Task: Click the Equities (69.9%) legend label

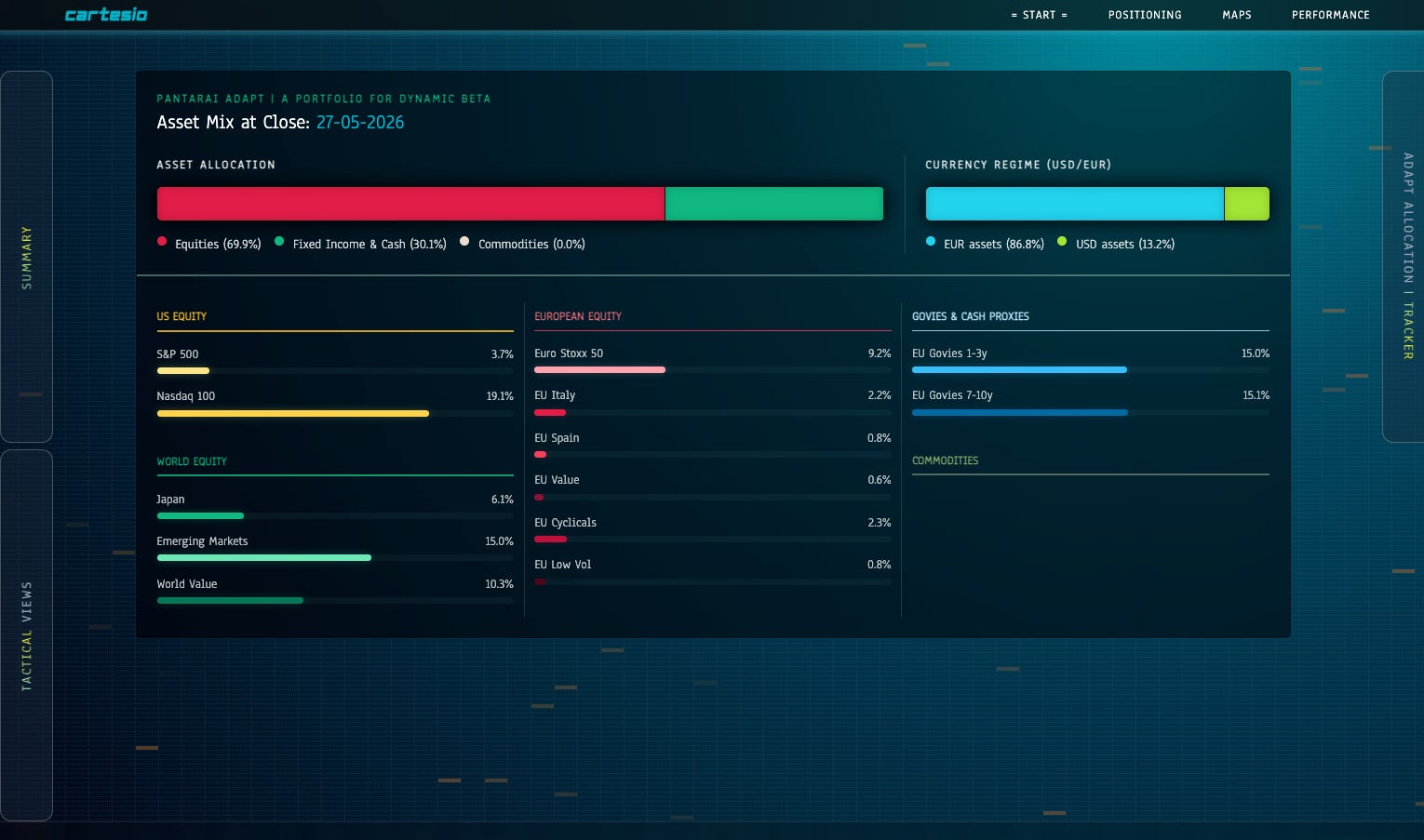Action: click(x=218, y=244)
